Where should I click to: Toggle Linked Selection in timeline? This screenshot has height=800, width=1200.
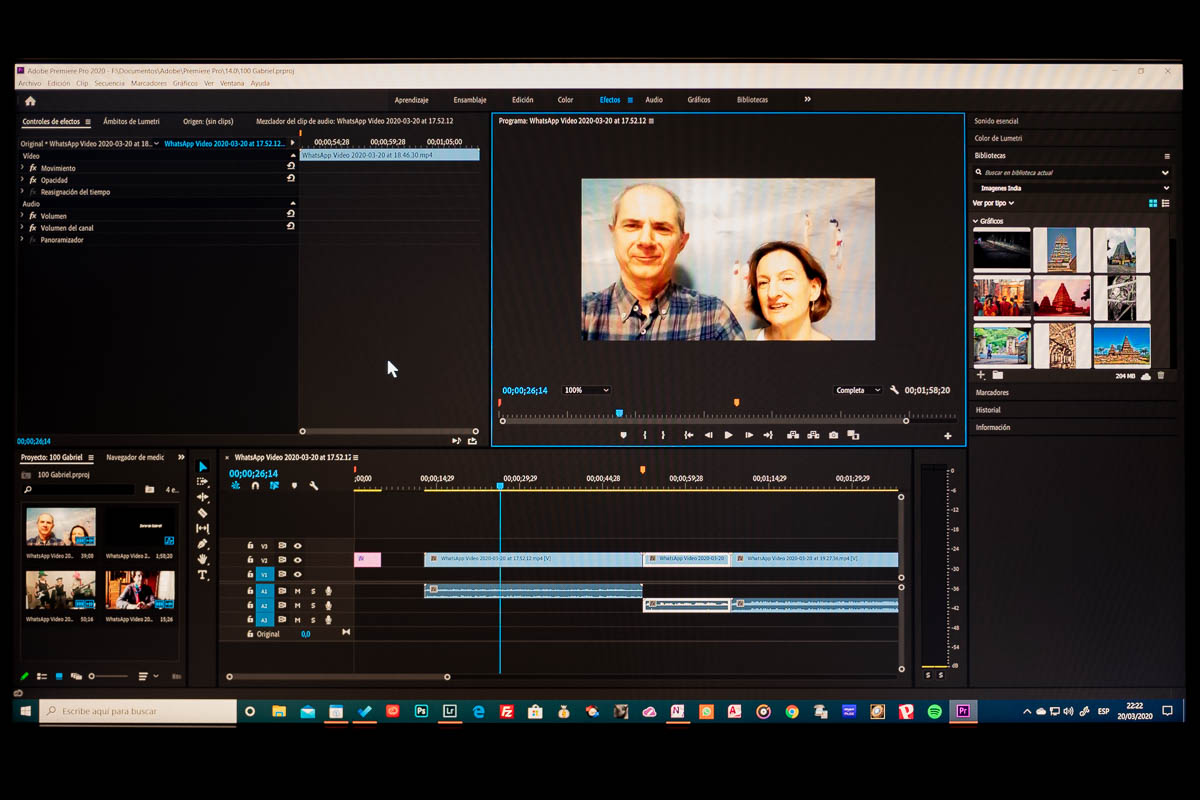pos(274,485)
